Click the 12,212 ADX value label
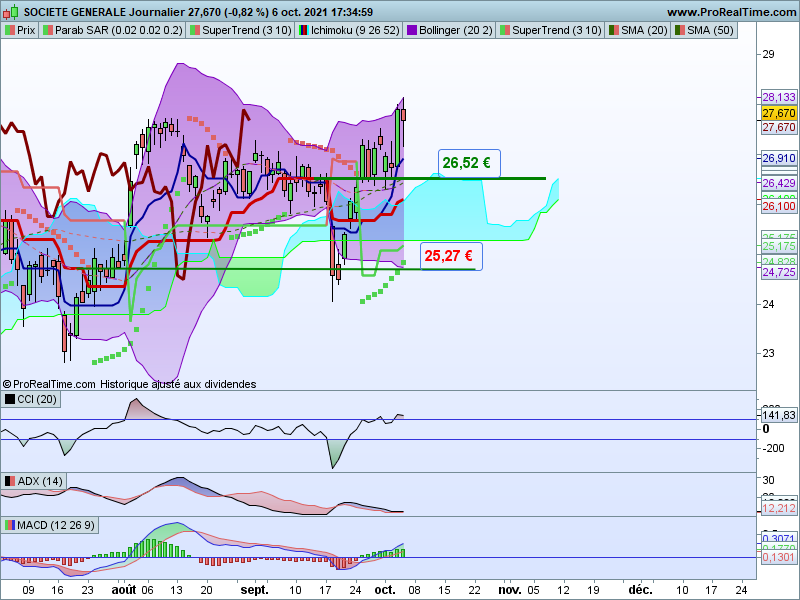800x600 pixels. 779,508
